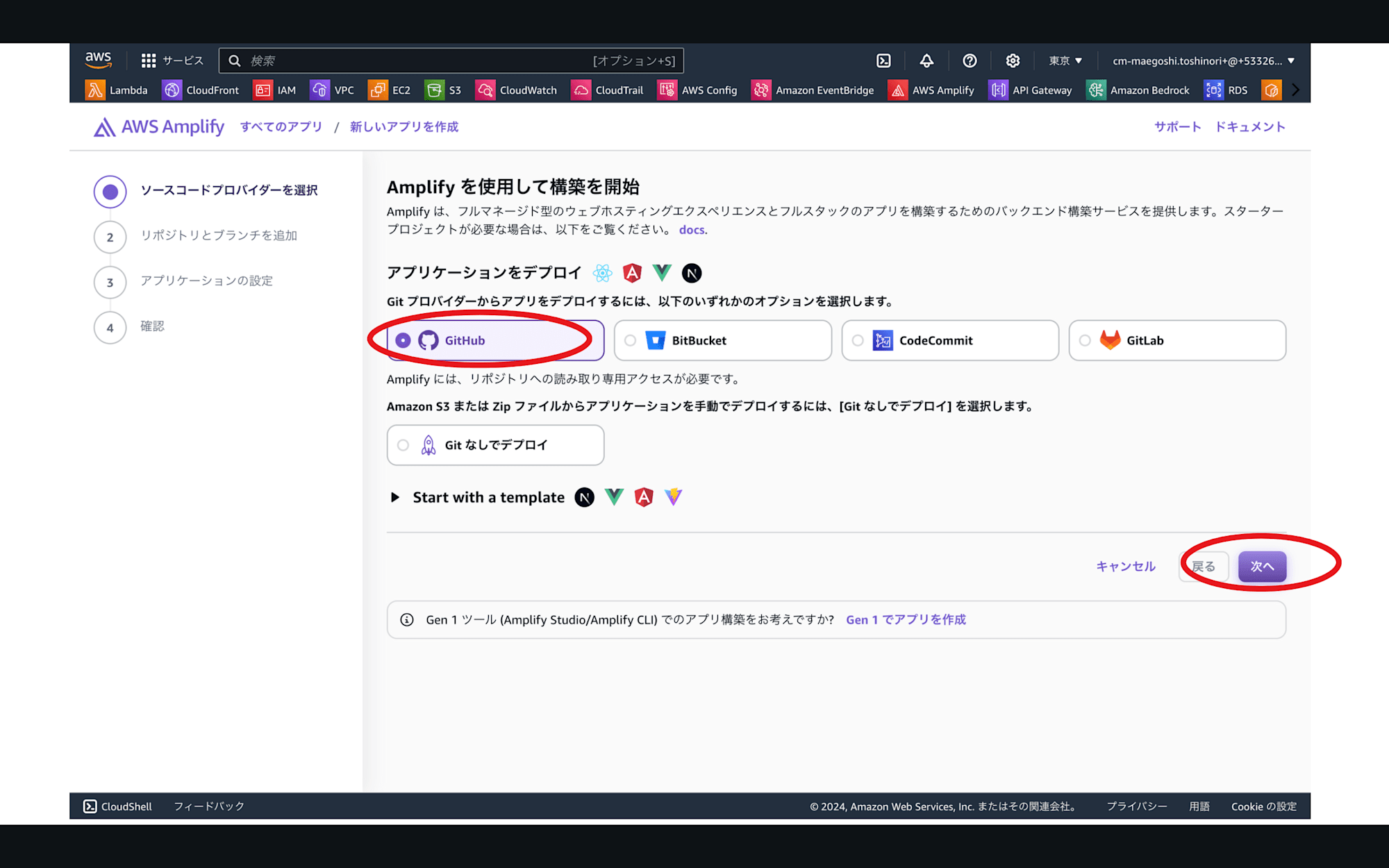
Task: Open the docs link
Action: coord(692,230)
